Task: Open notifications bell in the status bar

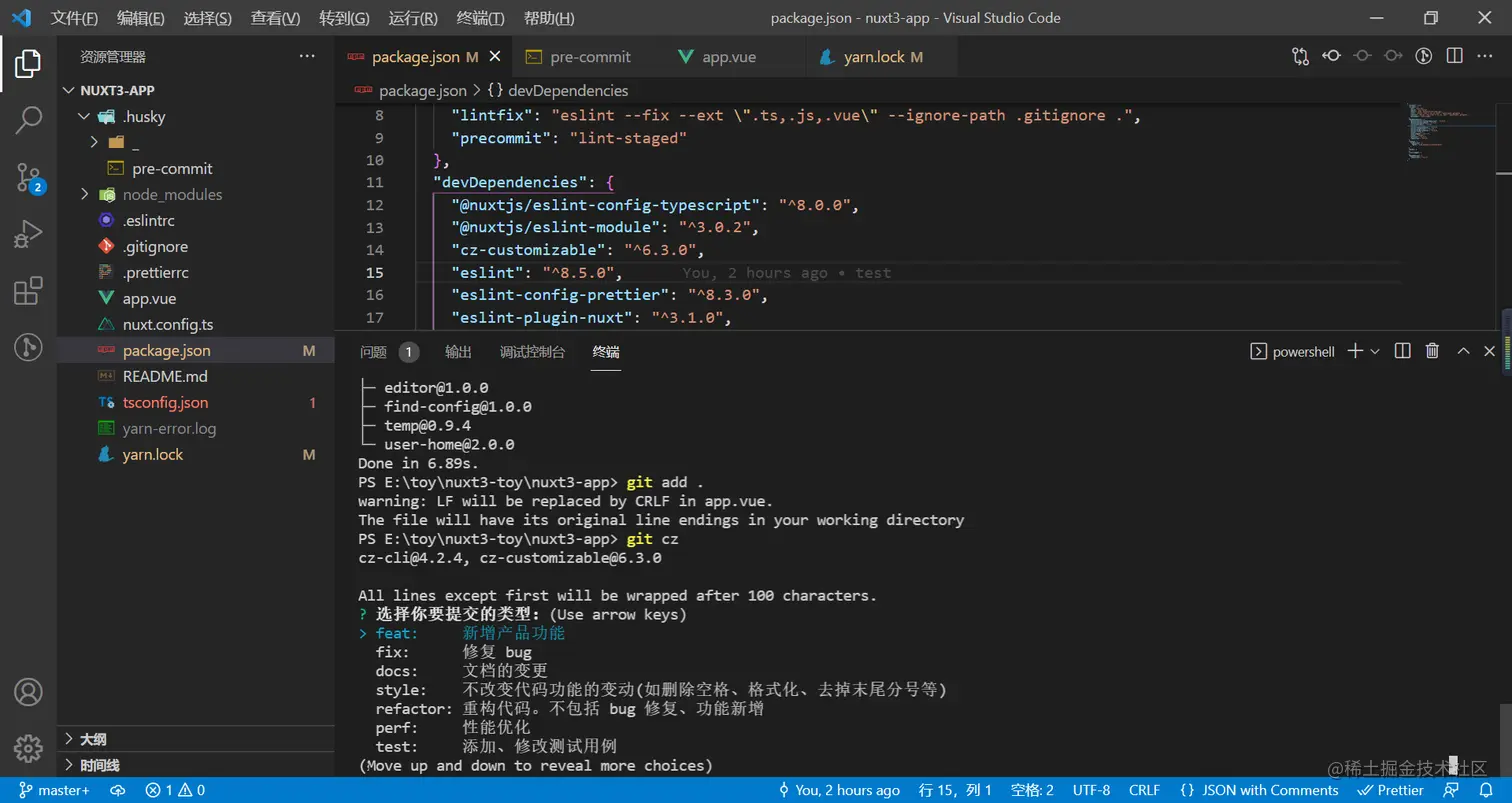Action: point(1485,790)
